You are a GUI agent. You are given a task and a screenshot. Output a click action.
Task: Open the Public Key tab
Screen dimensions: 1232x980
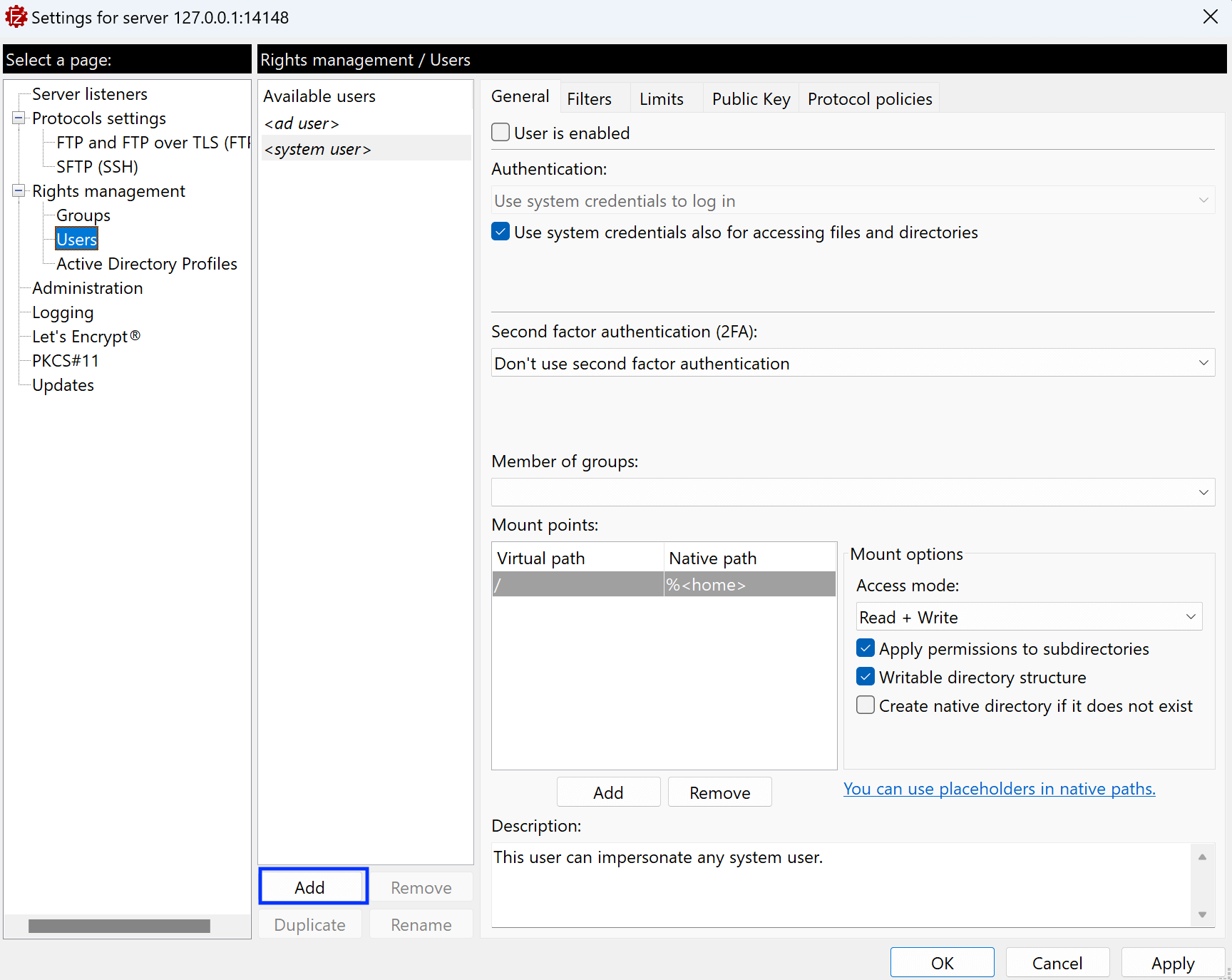click(x=751, y=99)
